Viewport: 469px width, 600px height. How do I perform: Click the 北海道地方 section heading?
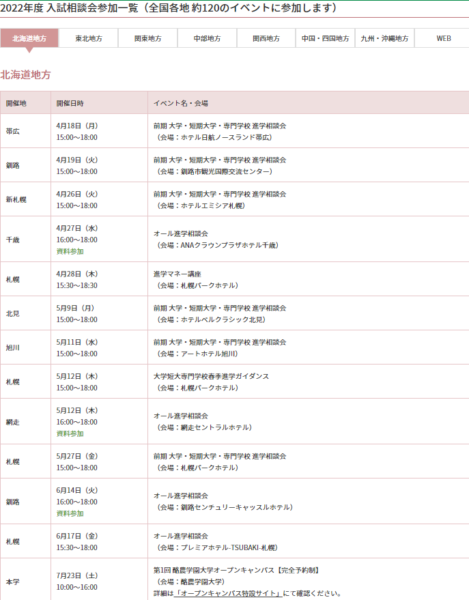pos(26,75)
